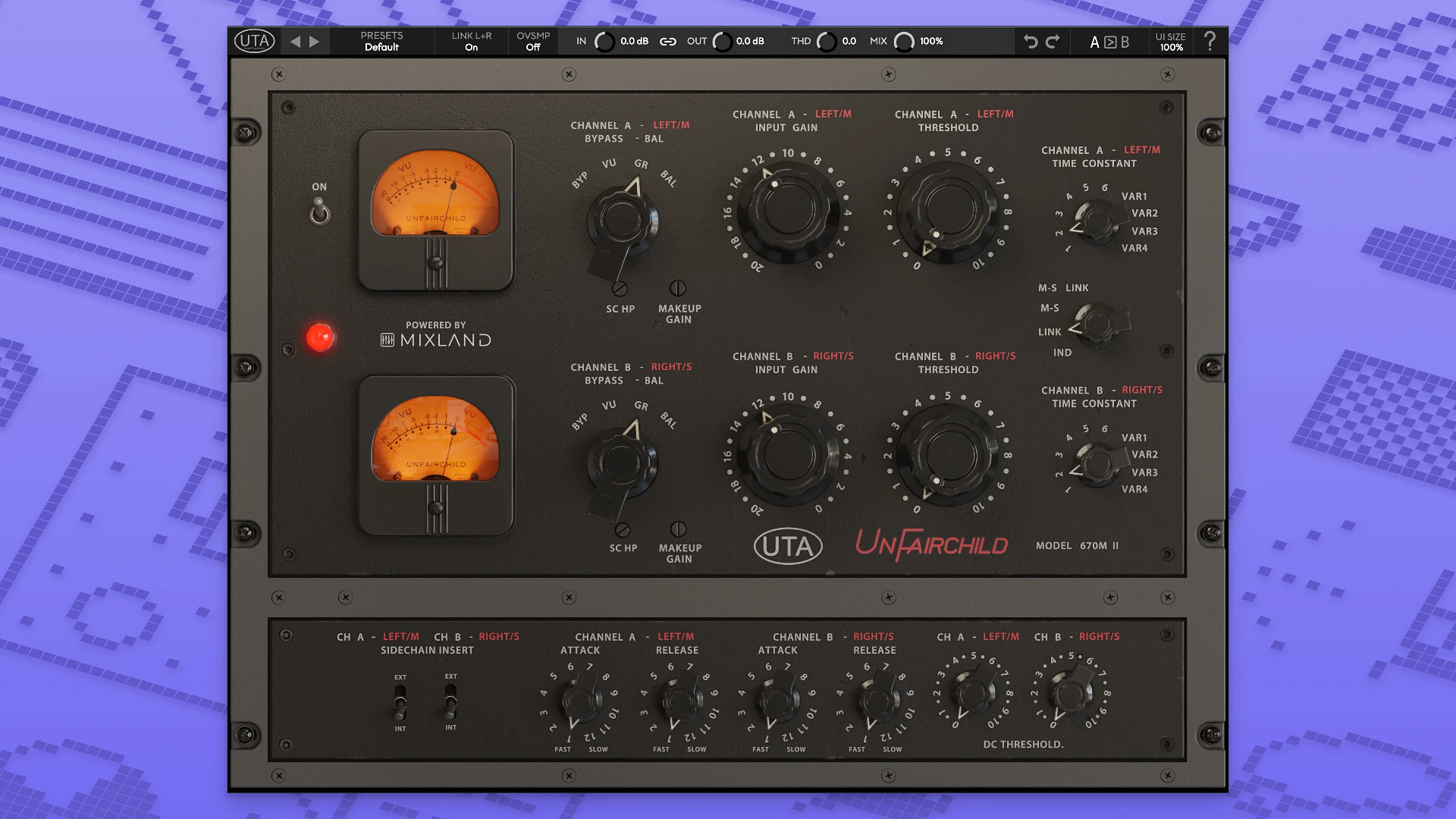This screenshot has height=819, width=1456.
Task: Click the redo arrow icon
Action: [1054, 42]
